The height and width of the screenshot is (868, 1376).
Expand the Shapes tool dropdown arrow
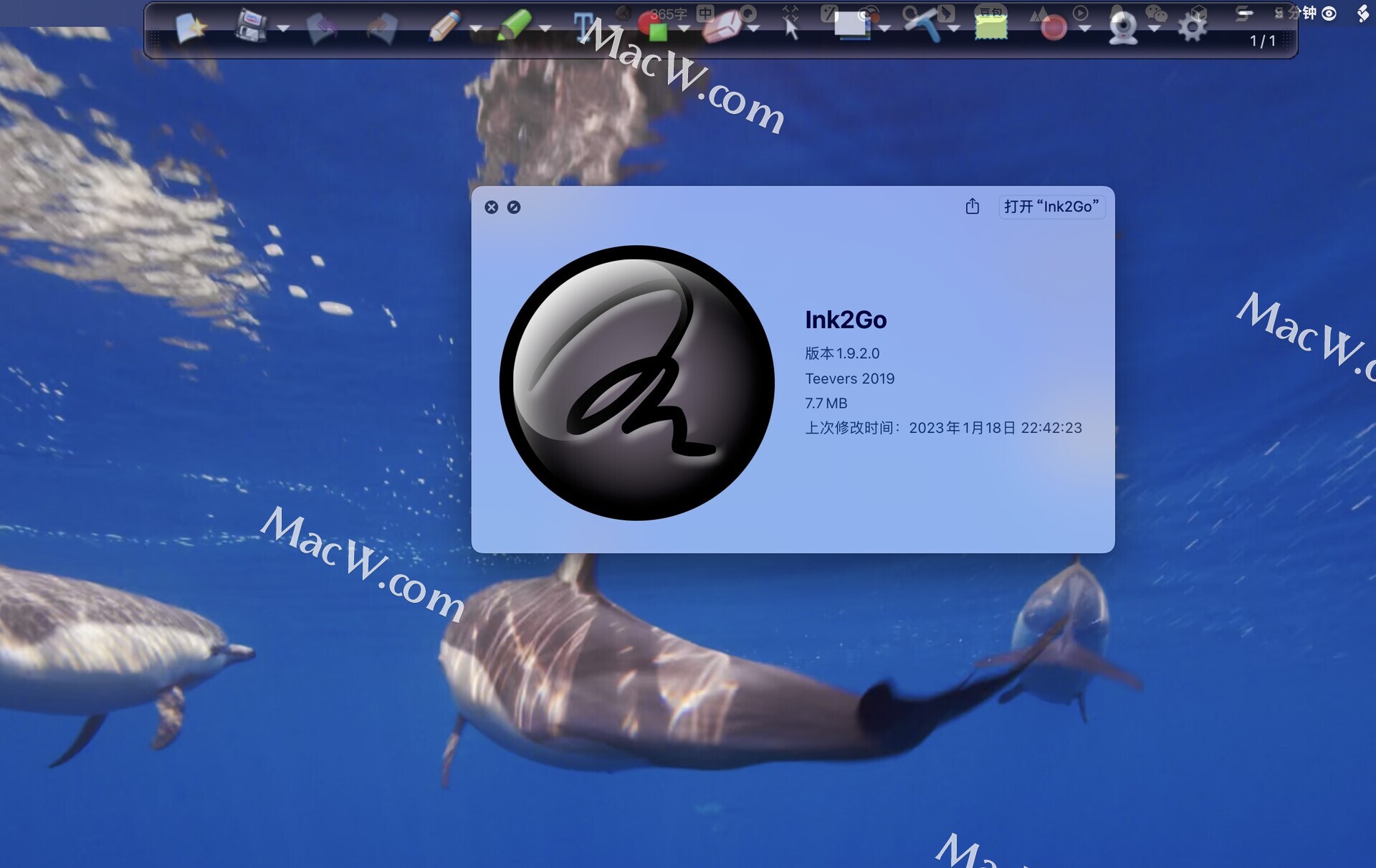click(x=684, y=29)
